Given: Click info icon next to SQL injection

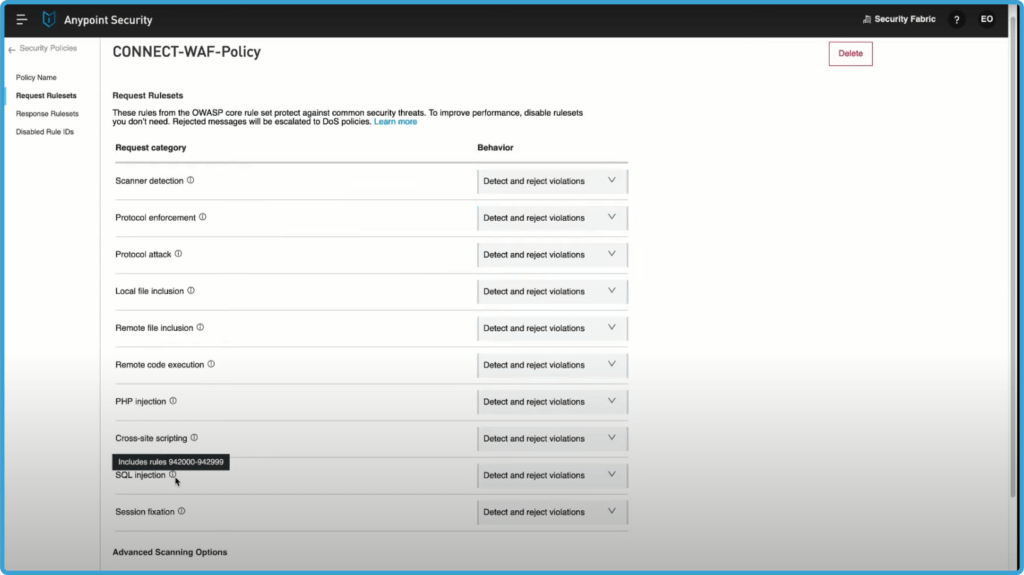Looking at the screenshot, I should coord(172,474).
